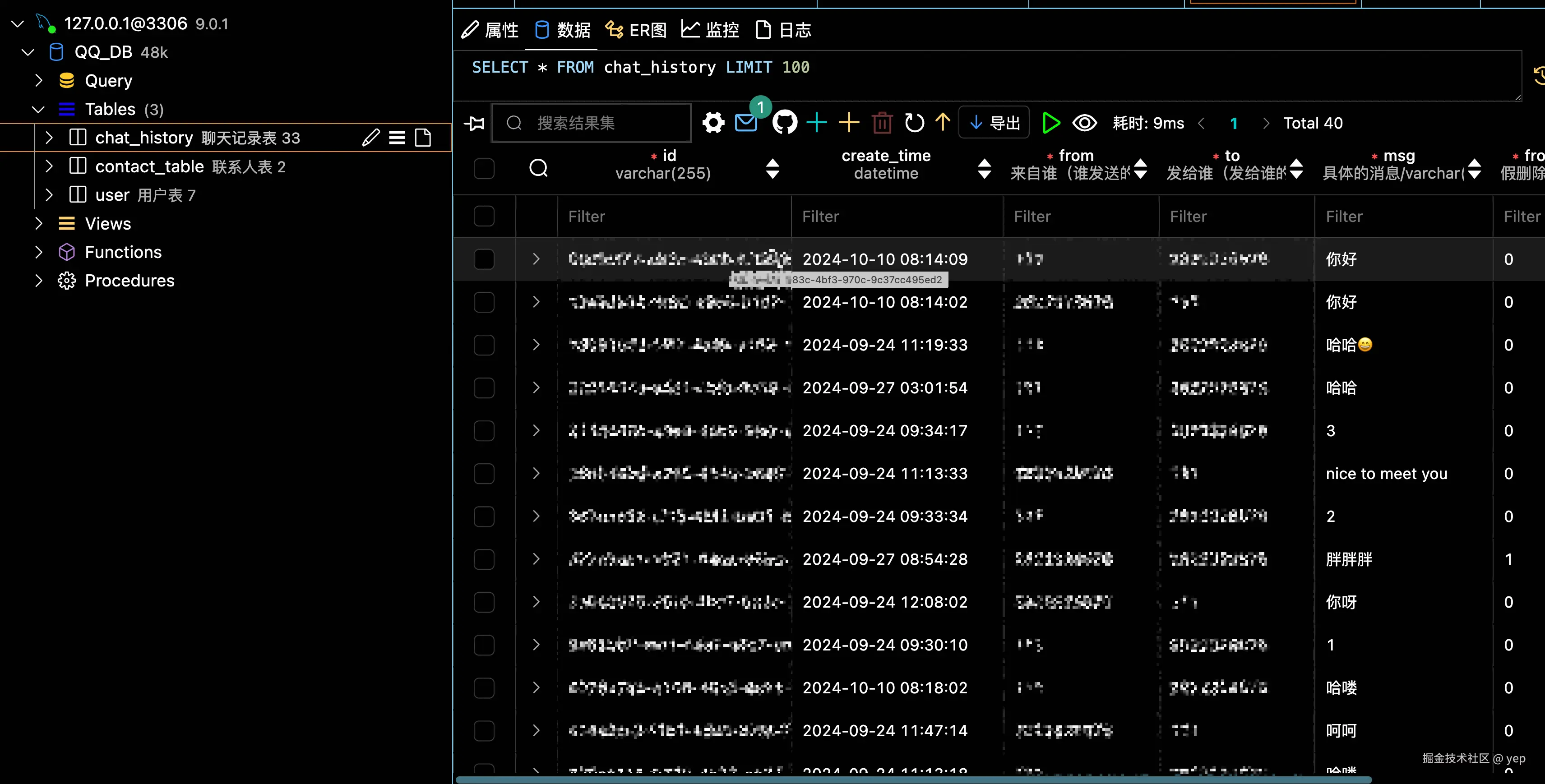Switch to the ER图 tab
Image resolution: width=1545 pixels, height=784 pixels.
coord(636,30)
